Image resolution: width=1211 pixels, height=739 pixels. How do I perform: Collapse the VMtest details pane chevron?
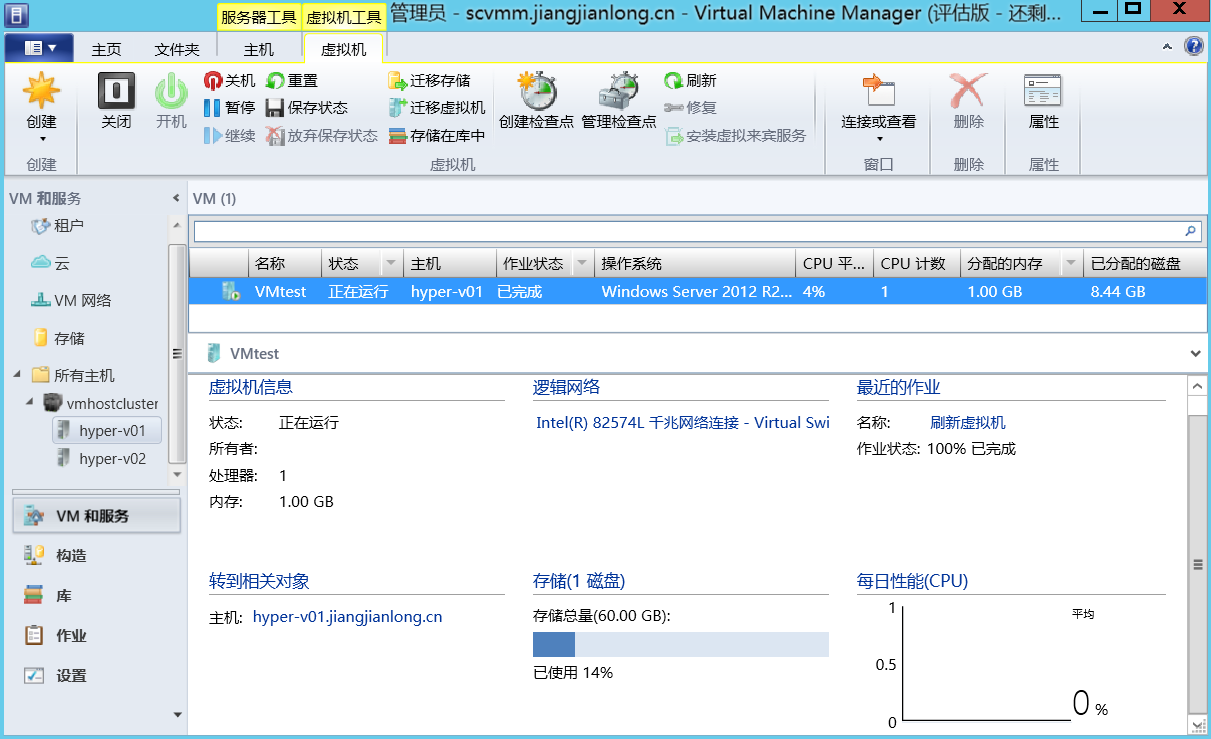(x=1196, y=354)
